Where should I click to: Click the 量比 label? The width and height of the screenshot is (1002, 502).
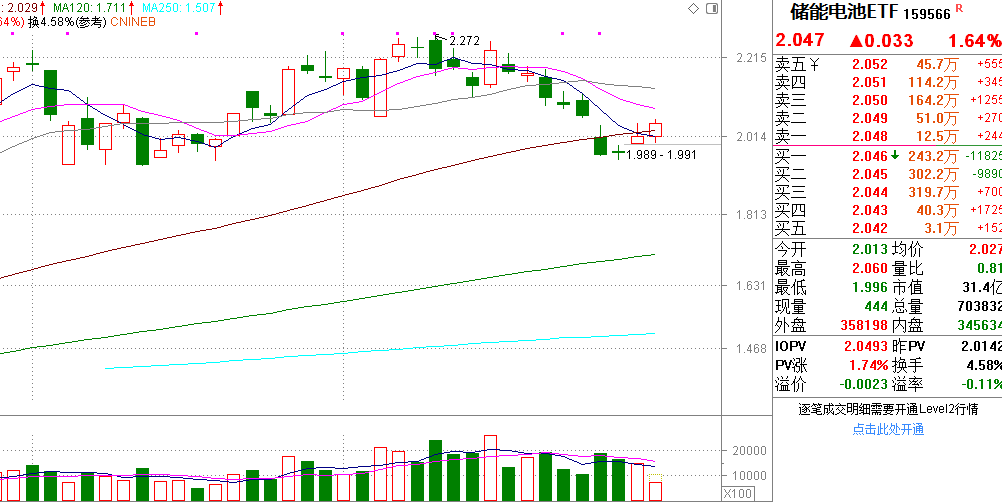[x=908, y=268]
